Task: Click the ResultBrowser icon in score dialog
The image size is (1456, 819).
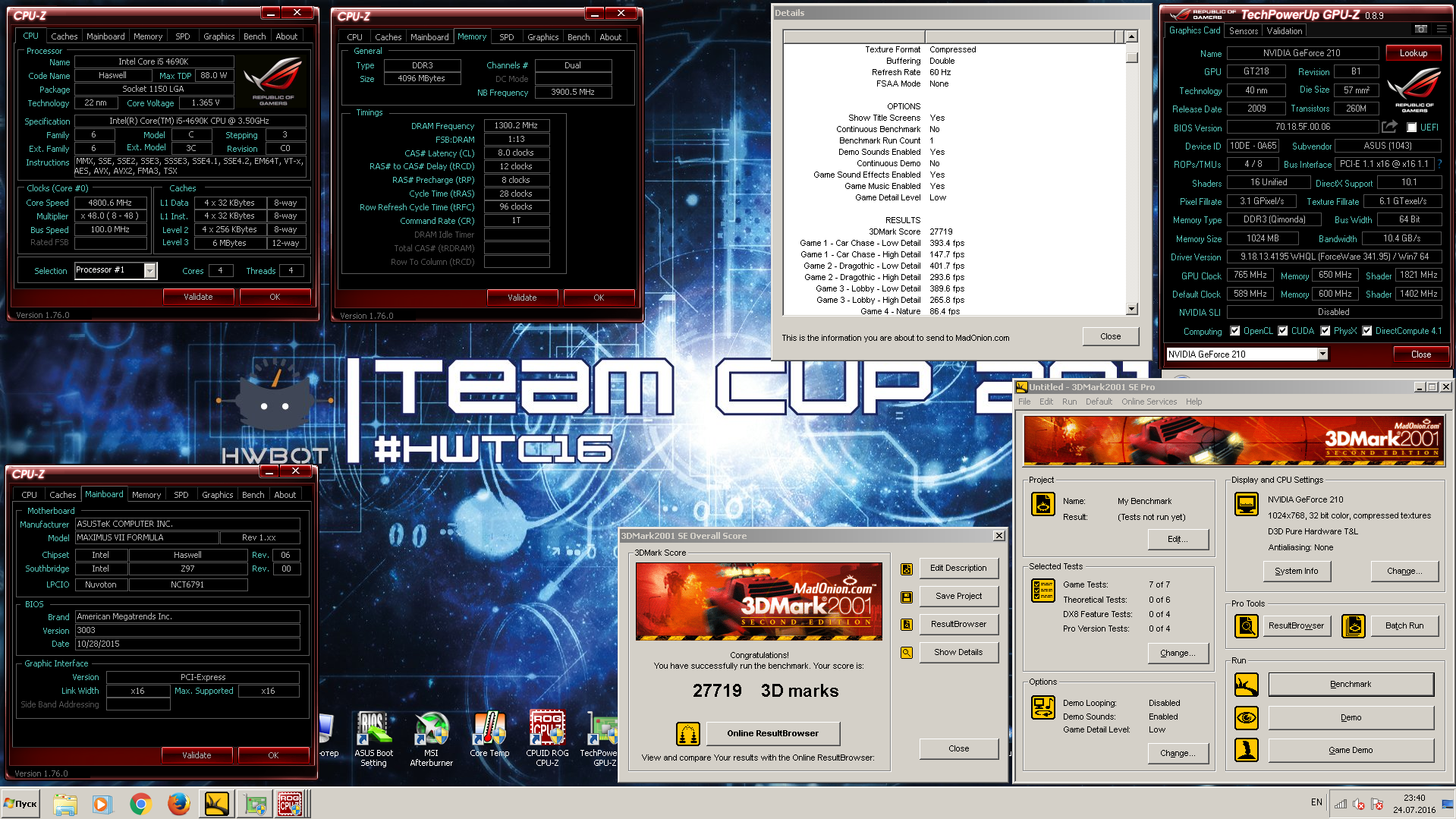Action: coord(906,625)
